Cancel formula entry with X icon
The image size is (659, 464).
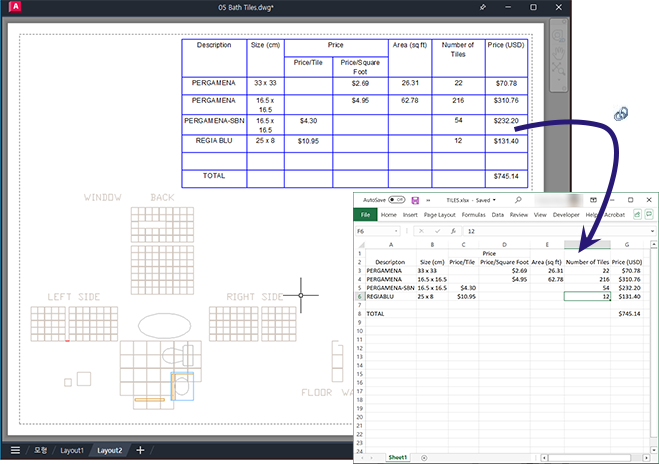point(421,231)
